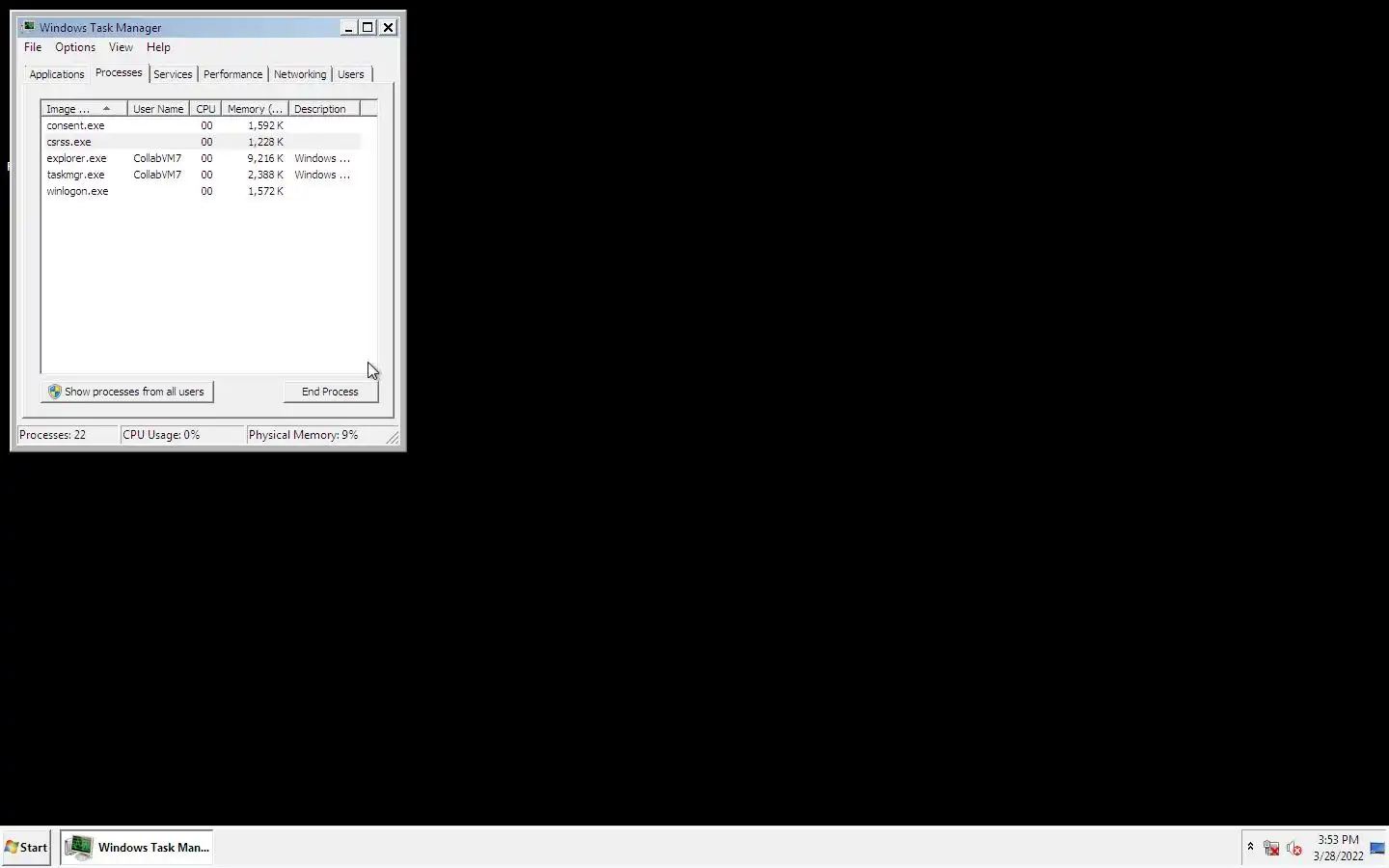Close the Task Manager window
This screenshot has width=1389, height=868.
point(388,28)
